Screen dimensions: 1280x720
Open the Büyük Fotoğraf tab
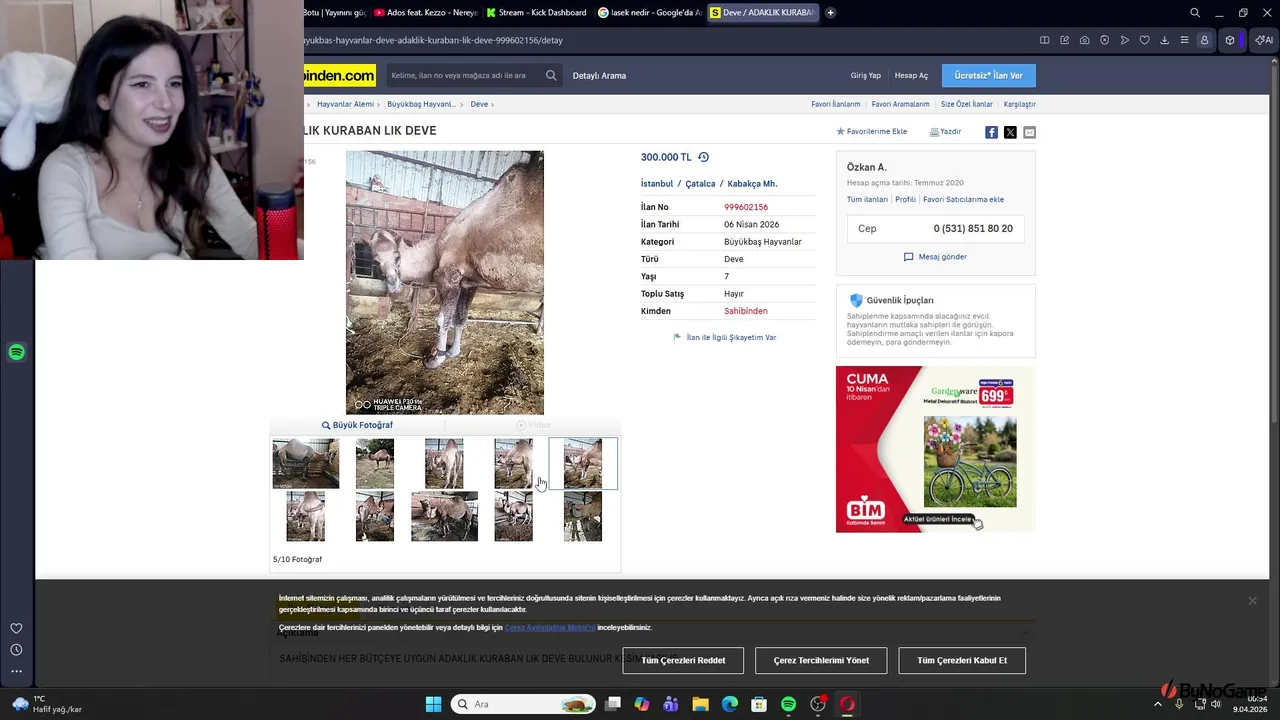[357, 425]
